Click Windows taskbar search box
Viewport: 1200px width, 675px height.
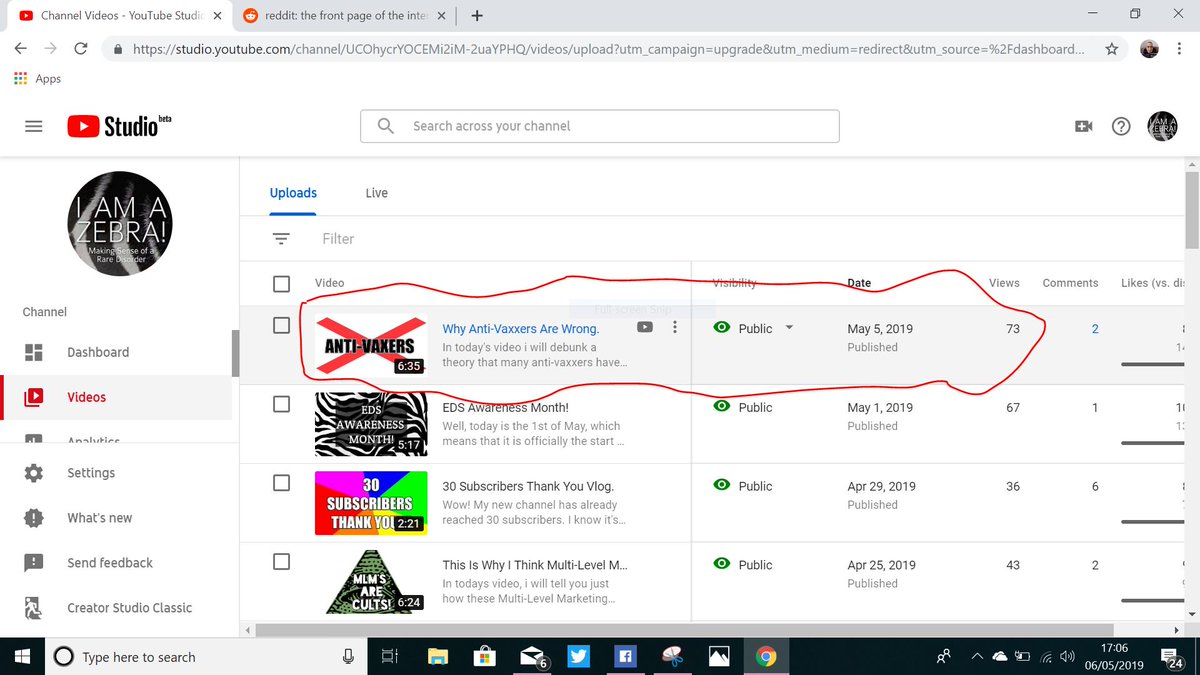tap(204, 657)
